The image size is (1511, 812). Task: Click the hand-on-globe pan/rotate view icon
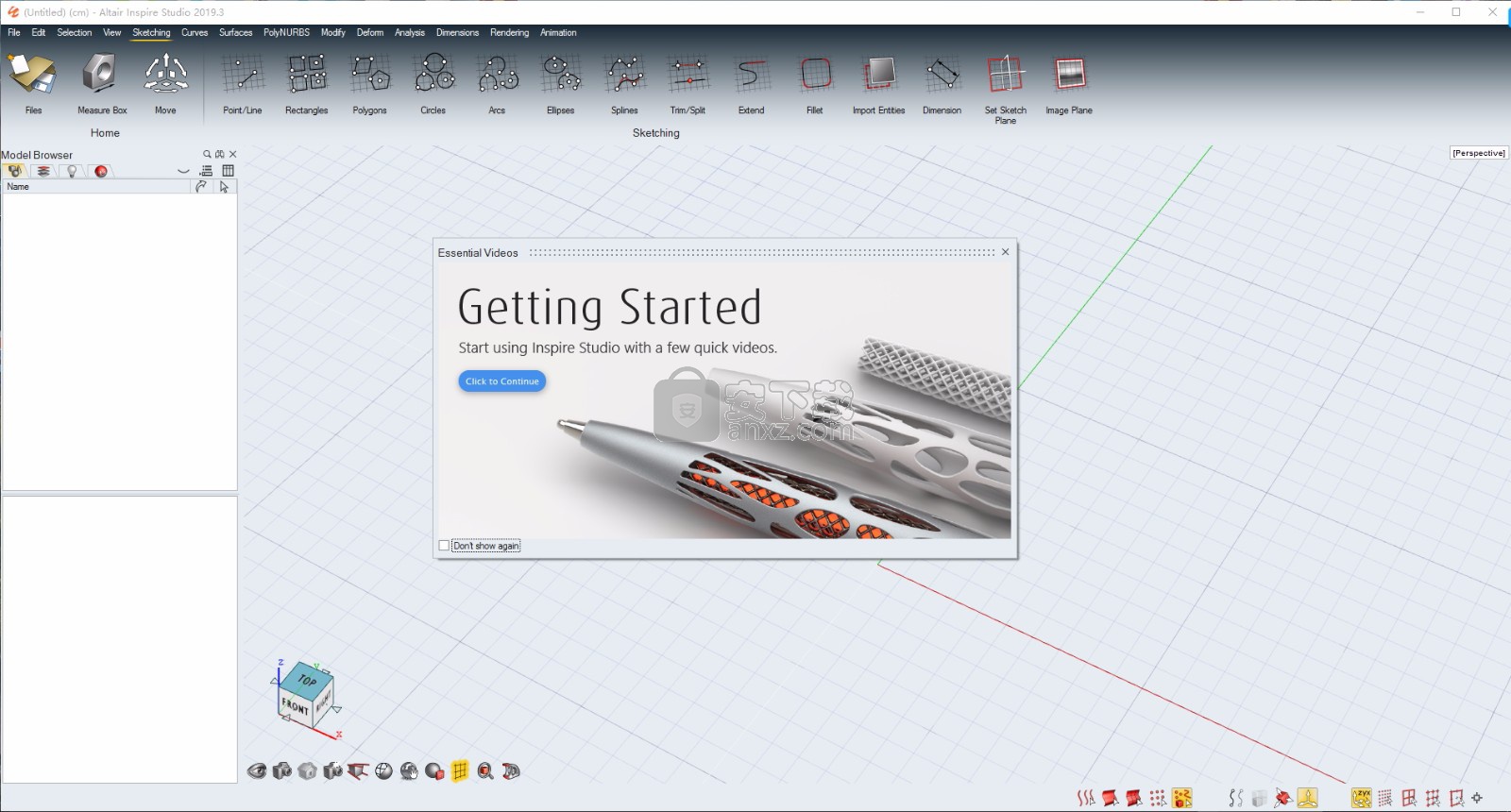click(409, 771)
